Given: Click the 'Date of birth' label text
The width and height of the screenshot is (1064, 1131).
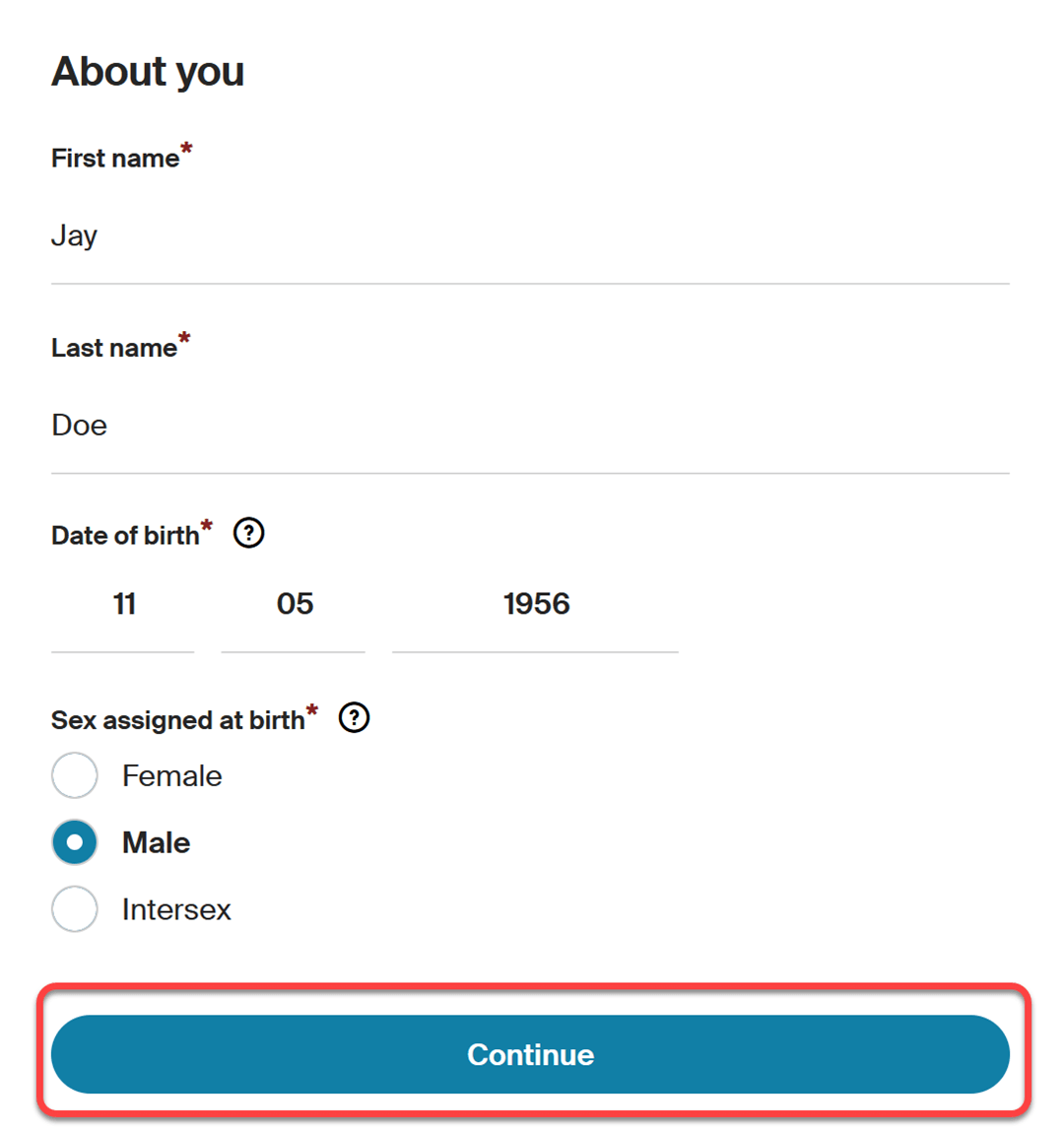Looking at the screenshot, I should [x=125, y=535].
